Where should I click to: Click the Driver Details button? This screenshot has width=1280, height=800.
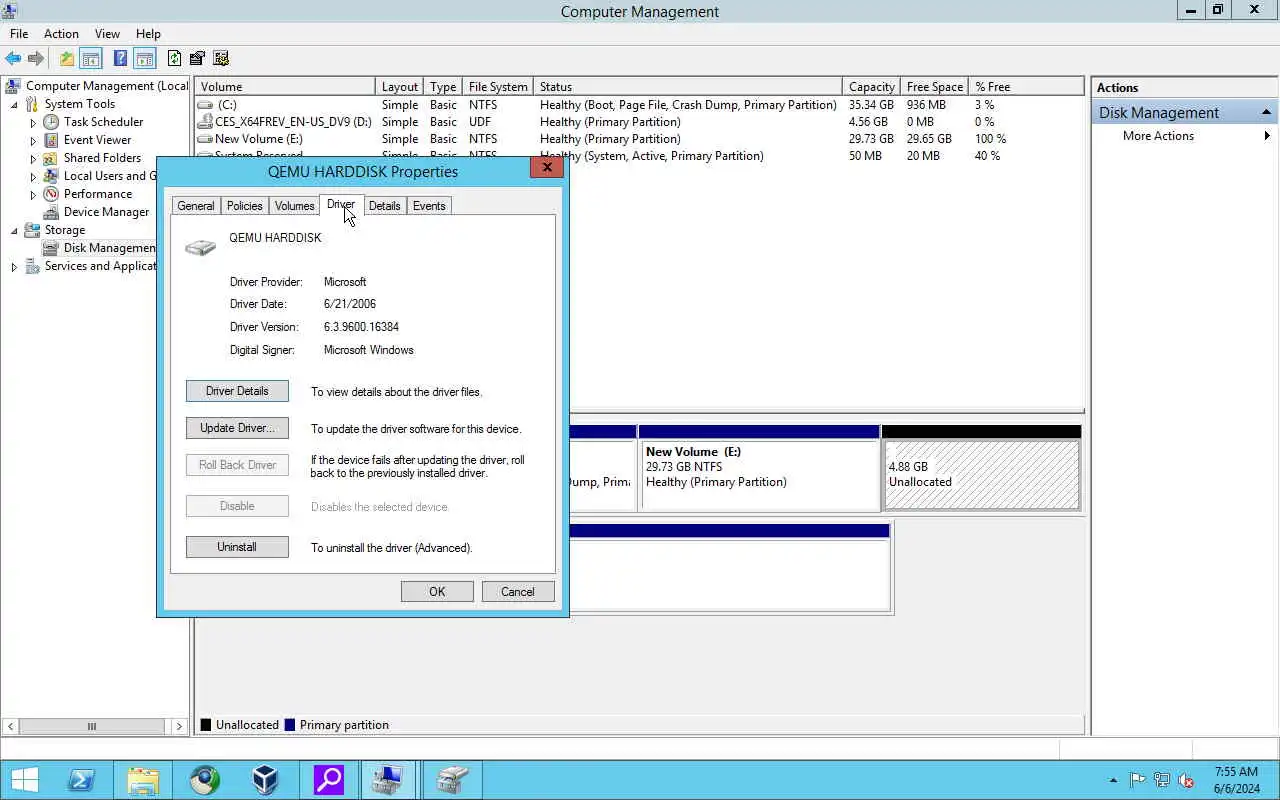pos(237,391)
